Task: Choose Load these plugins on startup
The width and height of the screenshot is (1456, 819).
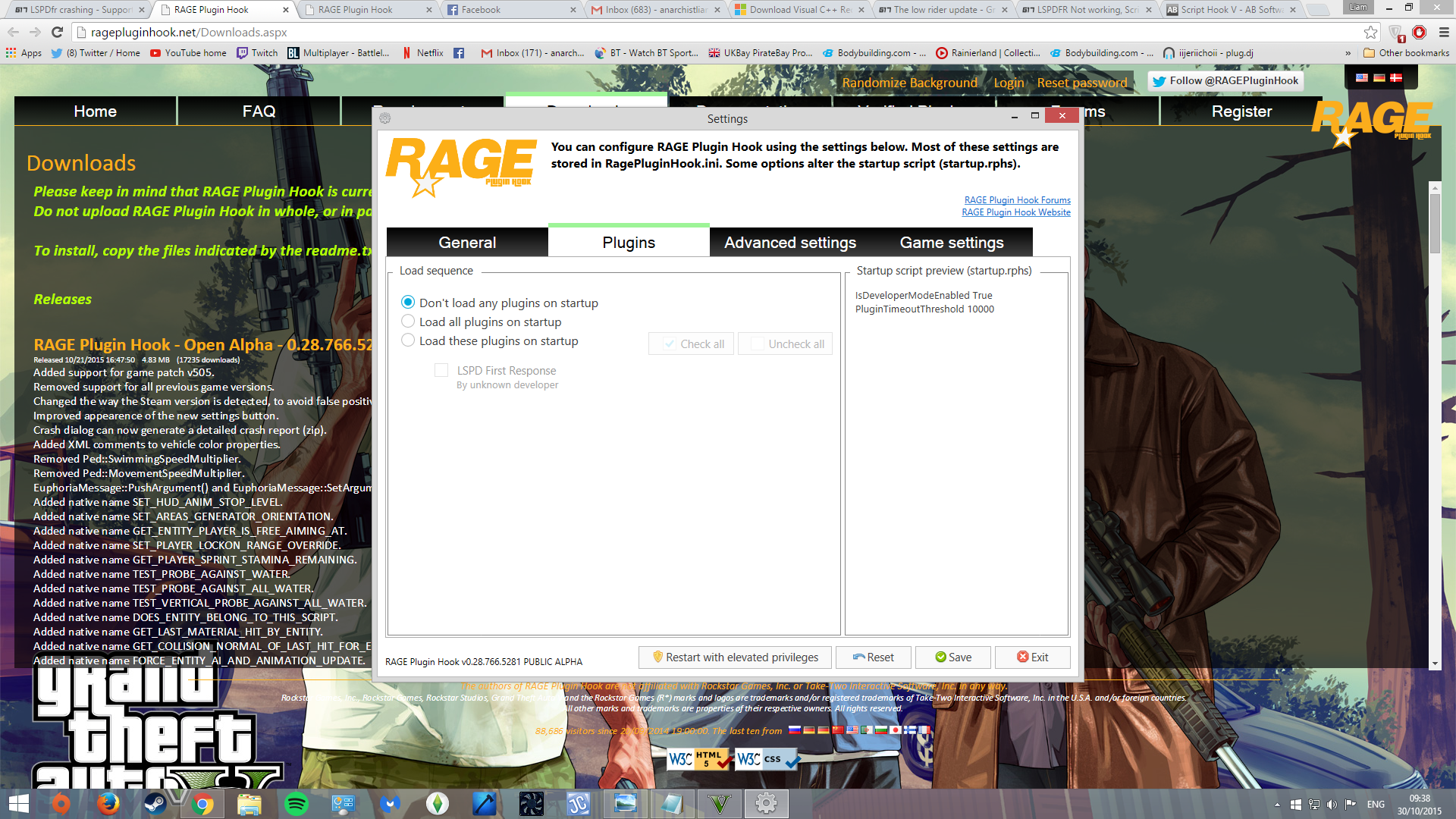Action: [x=408, y=340]
